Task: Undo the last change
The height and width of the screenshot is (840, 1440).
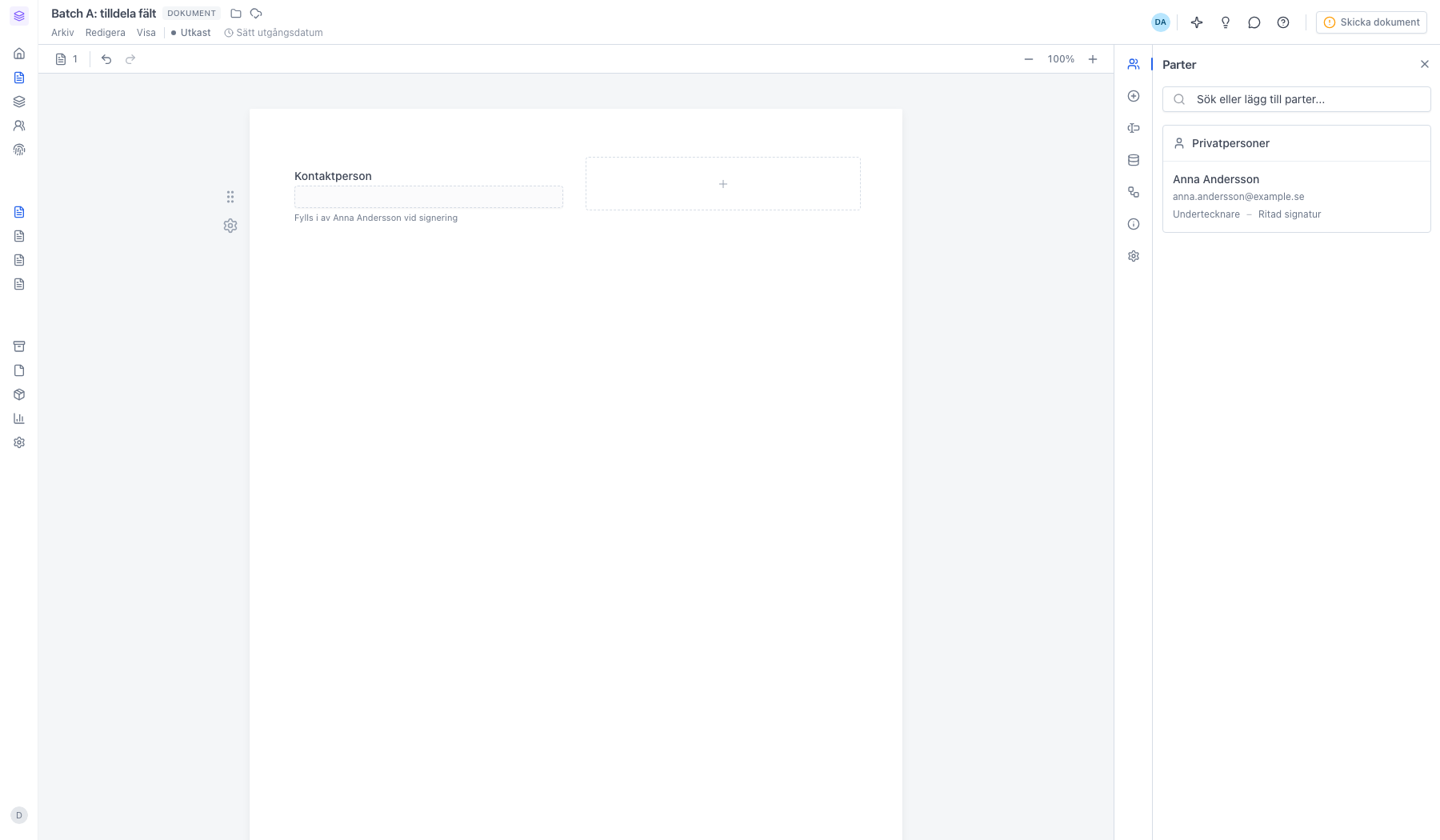Action: point(106,59)
